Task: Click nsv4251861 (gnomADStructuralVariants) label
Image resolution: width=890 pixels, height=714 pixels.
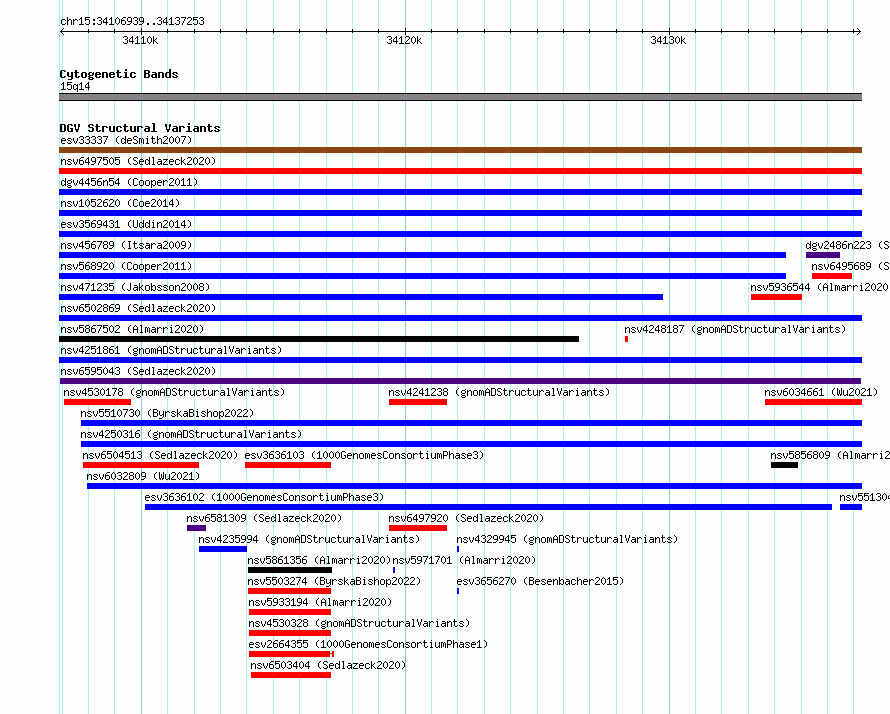Action: click(x=171, y=350)
